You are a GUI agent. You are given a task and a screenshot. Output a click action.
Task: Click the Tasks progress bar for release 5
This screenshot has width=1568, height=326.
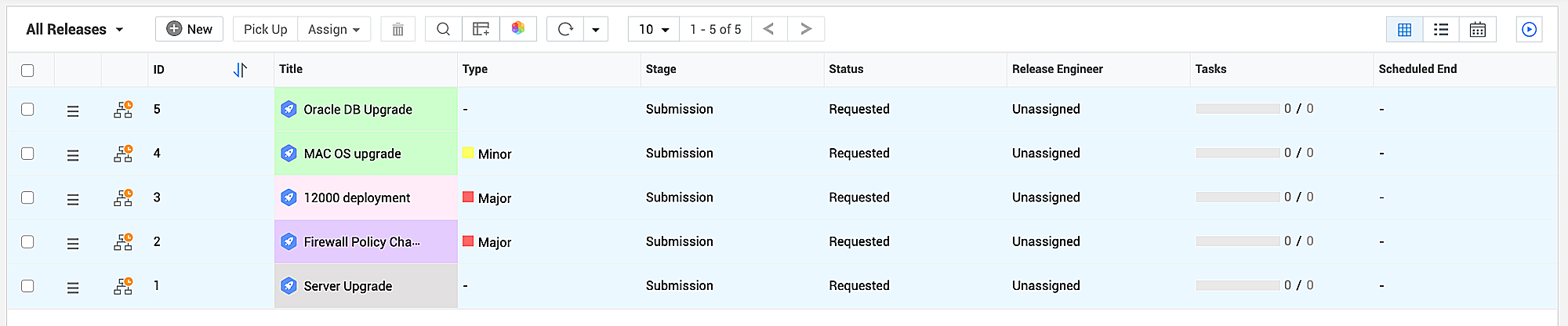pyautogui.click(x=1237, y=109)
